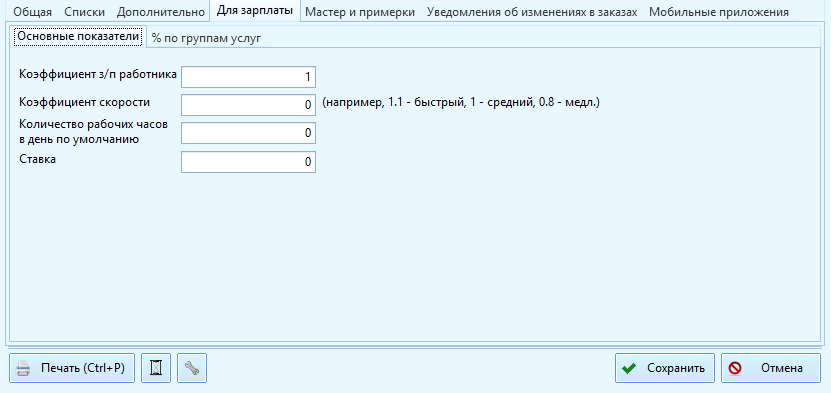Click the hourglass history icon button
Image resolution: width=831 pixels, height=393 pixels.
pyautogui.click(x=156, y=368)
